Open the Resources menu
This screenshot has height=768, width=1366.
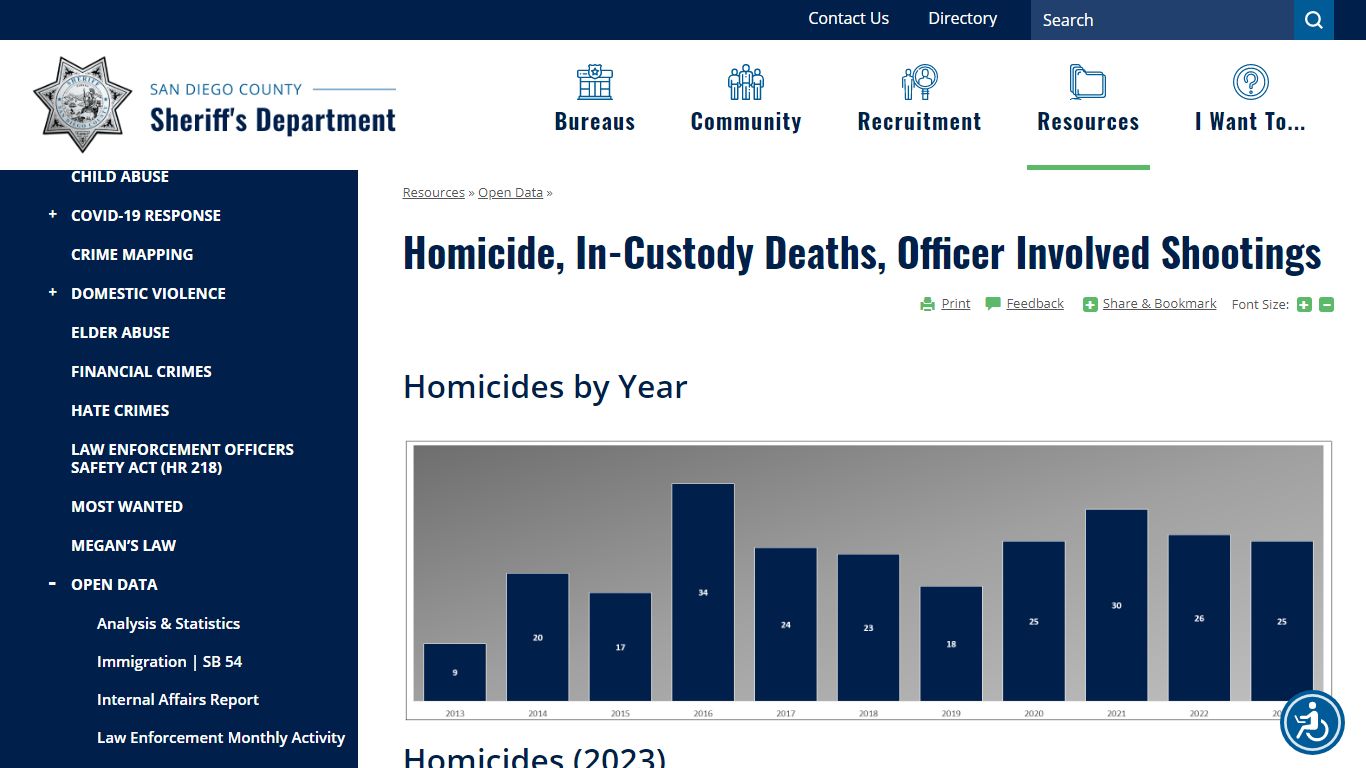(1088, 121)
